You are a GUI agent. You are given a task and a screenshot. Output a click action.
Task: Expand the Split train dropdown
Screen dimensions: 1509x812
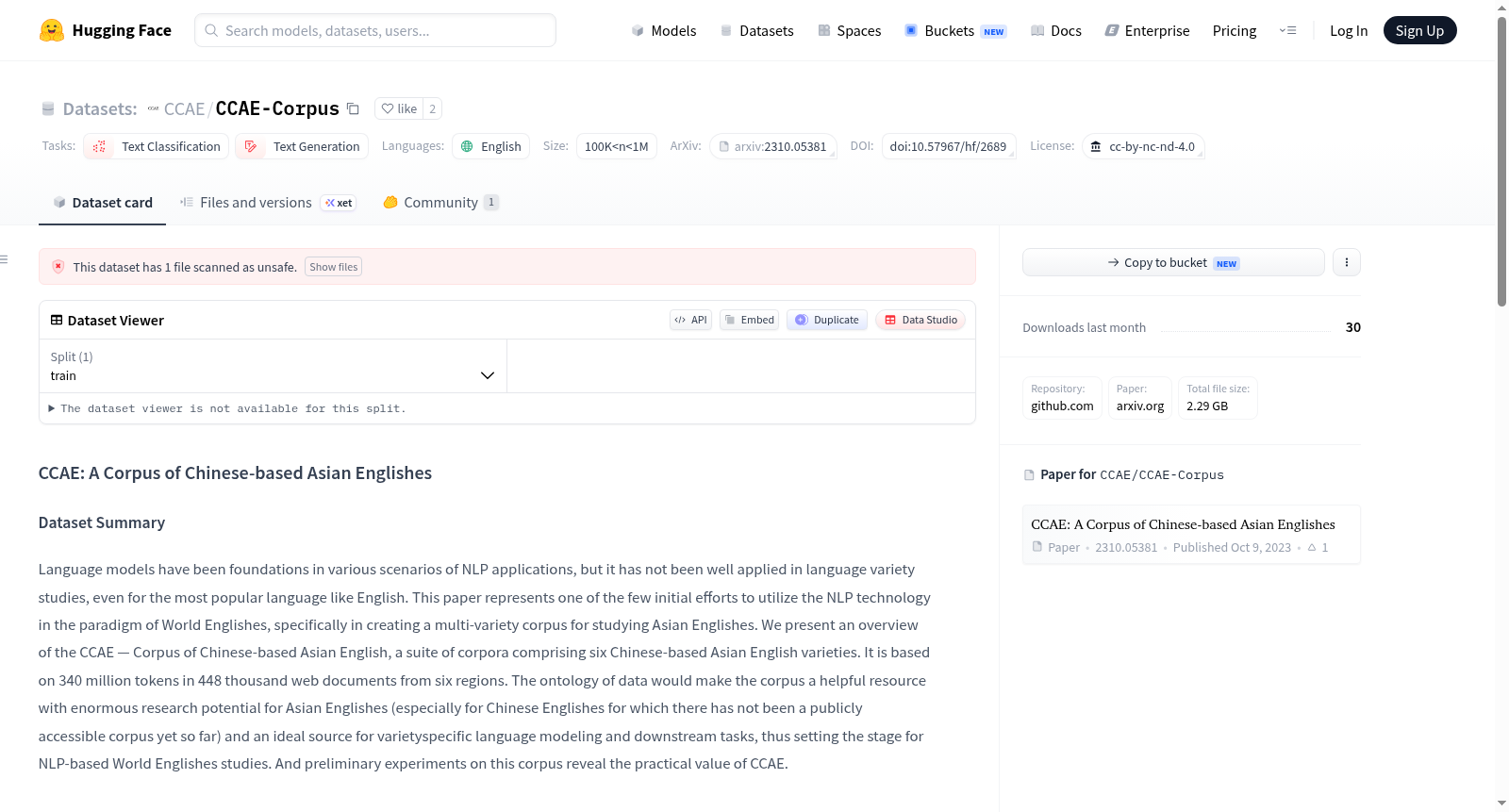[x=273, y=366]
